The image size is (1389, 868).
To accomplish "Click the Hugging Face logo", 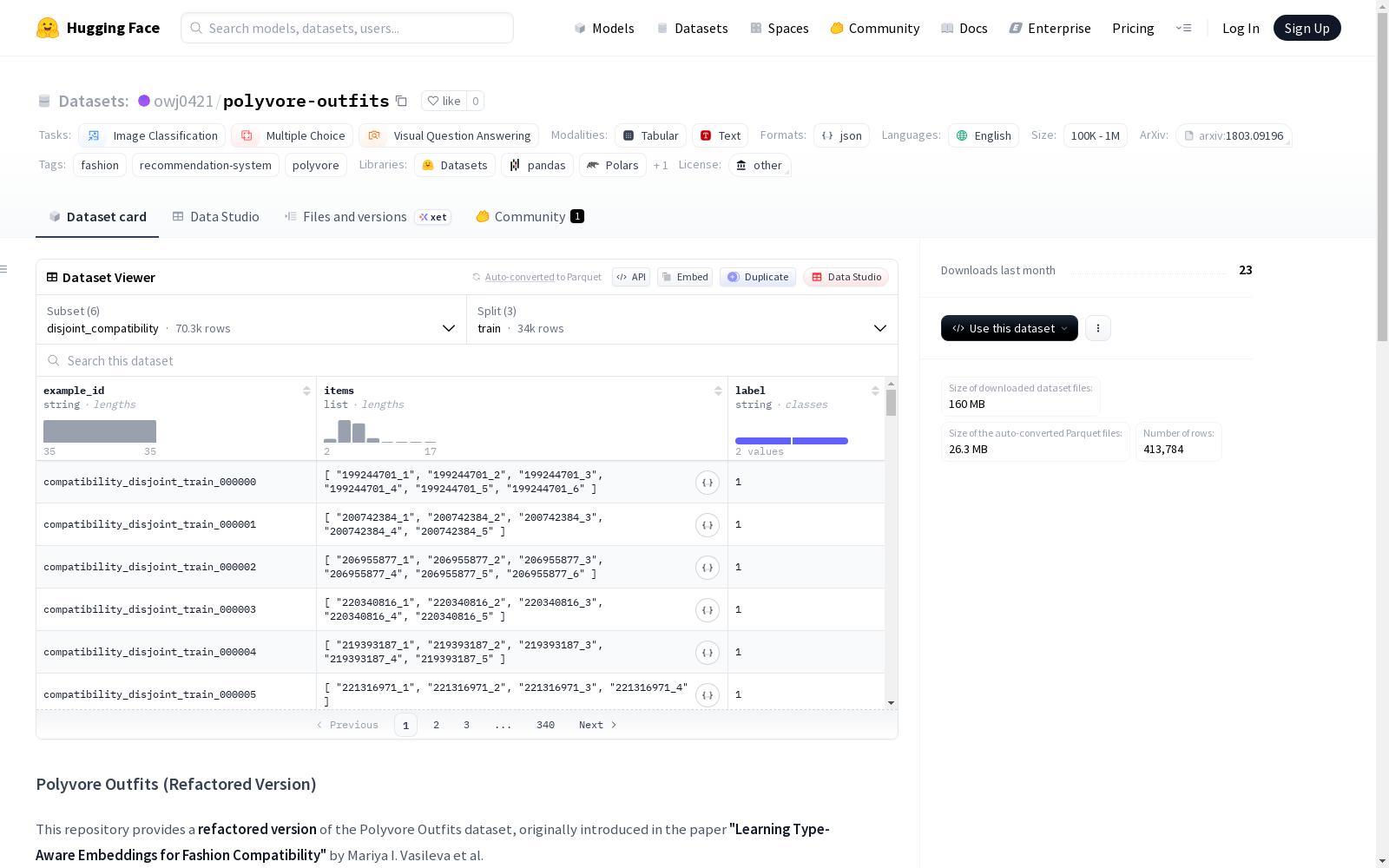I will [x=97, y=28].
